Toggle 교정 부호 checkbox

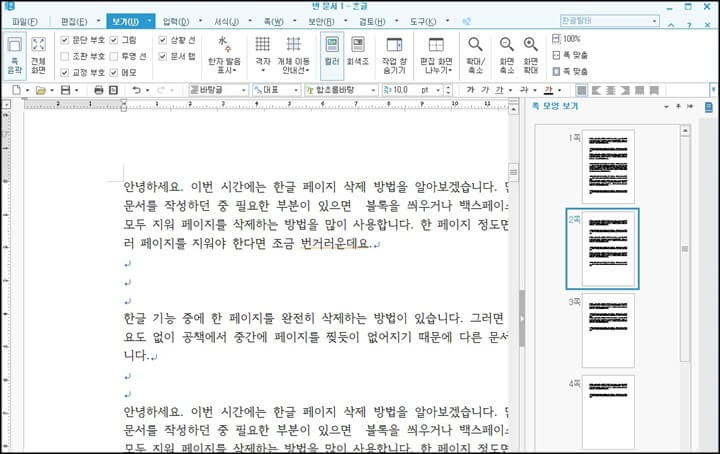pyautogui.click(x=65, y=73)
